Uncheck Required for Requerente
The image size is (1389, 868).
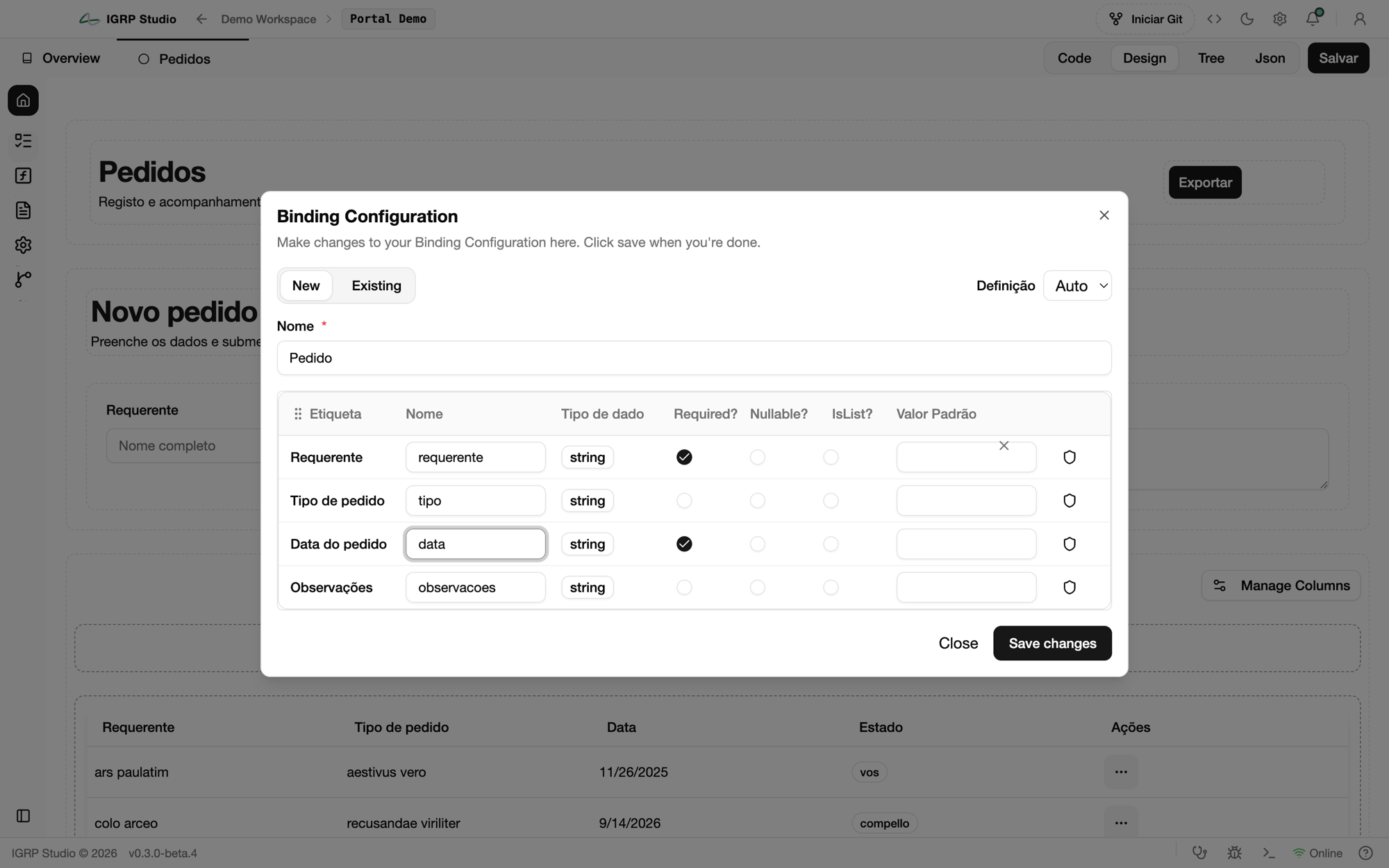[684, 457]
